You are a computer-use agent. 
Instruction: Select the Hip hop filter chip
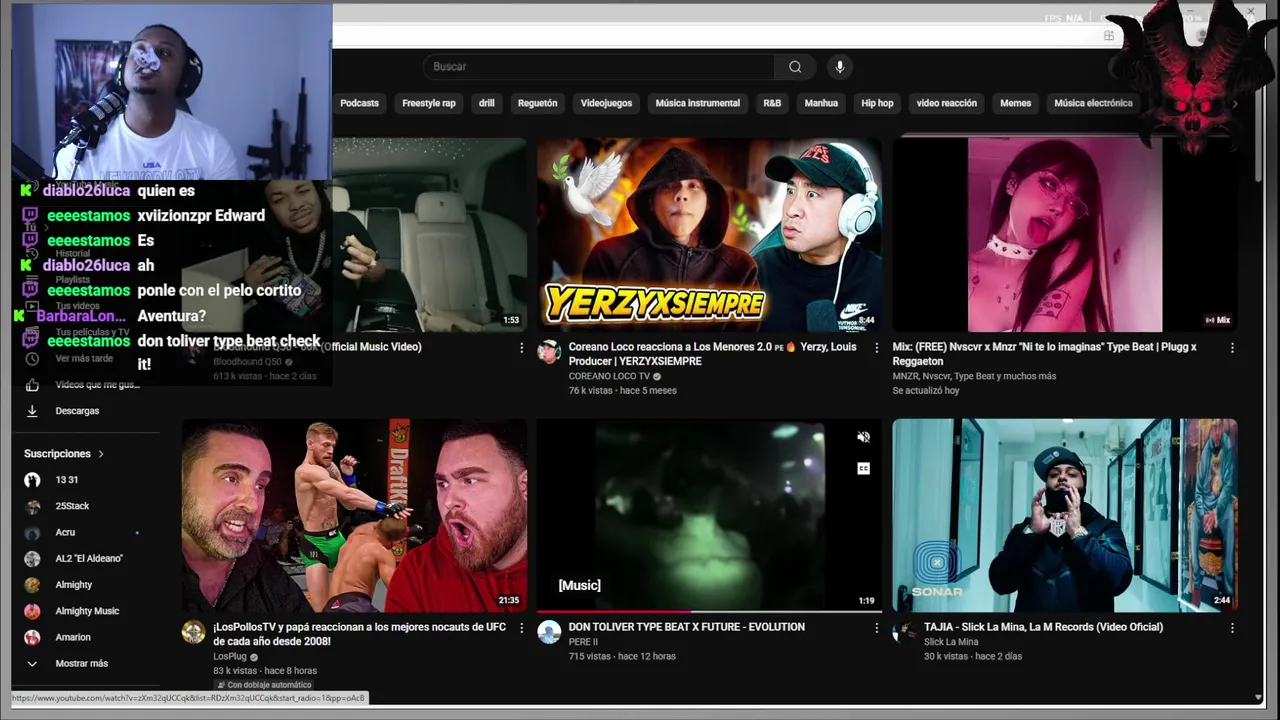point(877,103)
